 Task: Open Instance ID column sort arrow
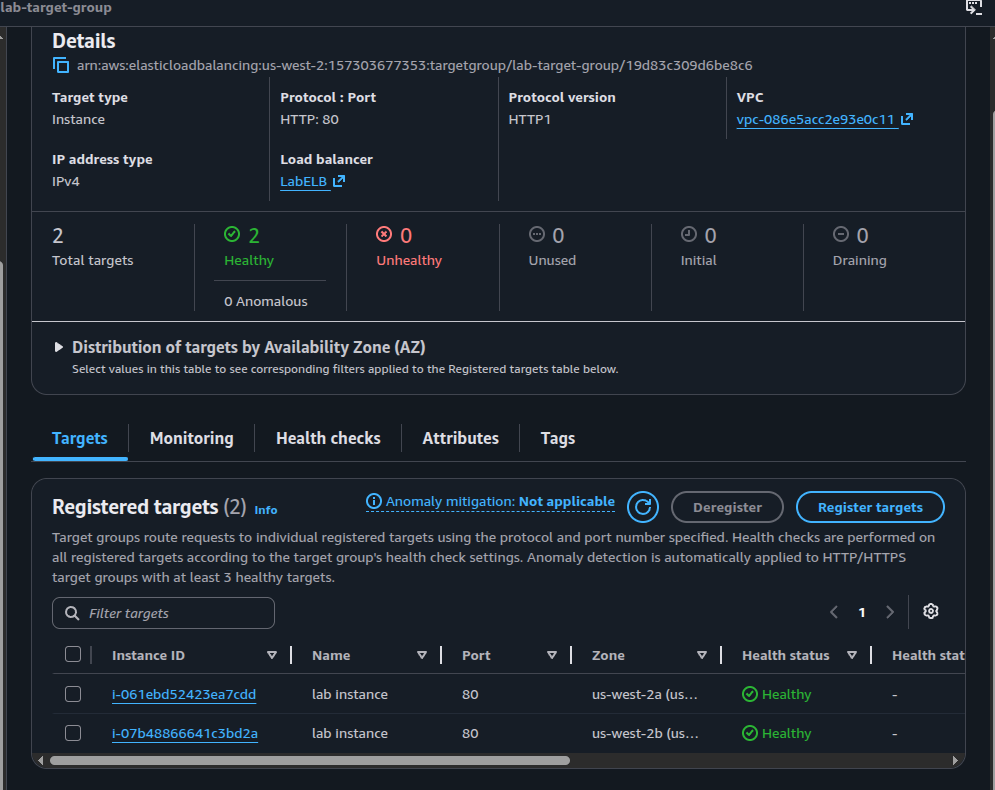point(272,655)
